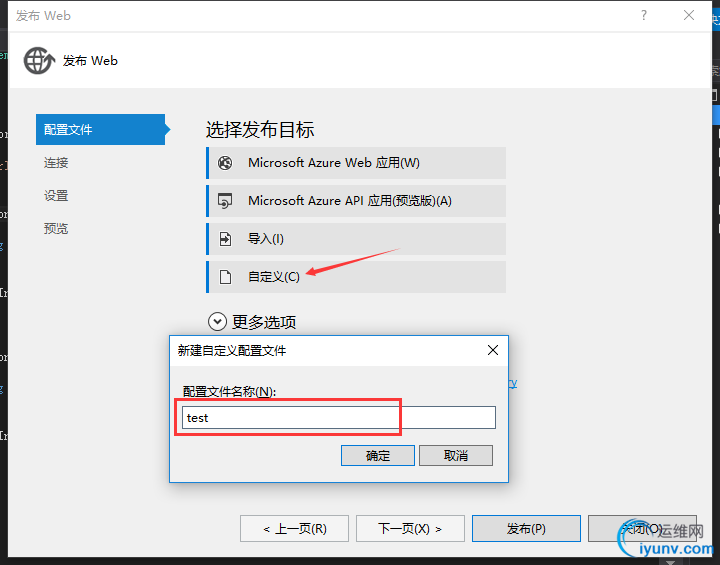The height and width of the screenshot is (565, 720).
Task: Cancel the new profile dialog with 取消
Action: point(456,456)
